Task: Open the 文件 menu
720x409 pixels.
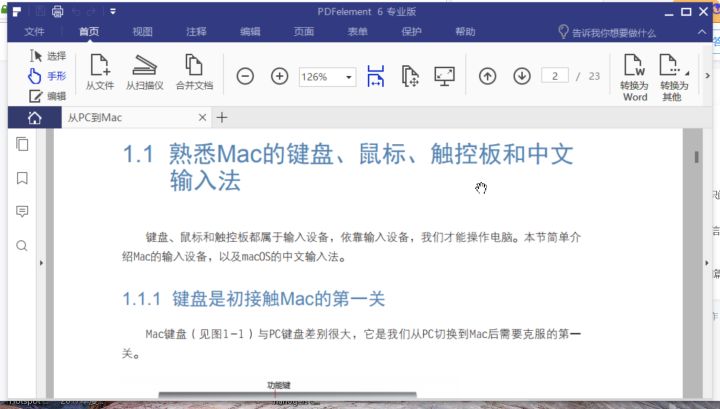Action: tap(35, 32)
